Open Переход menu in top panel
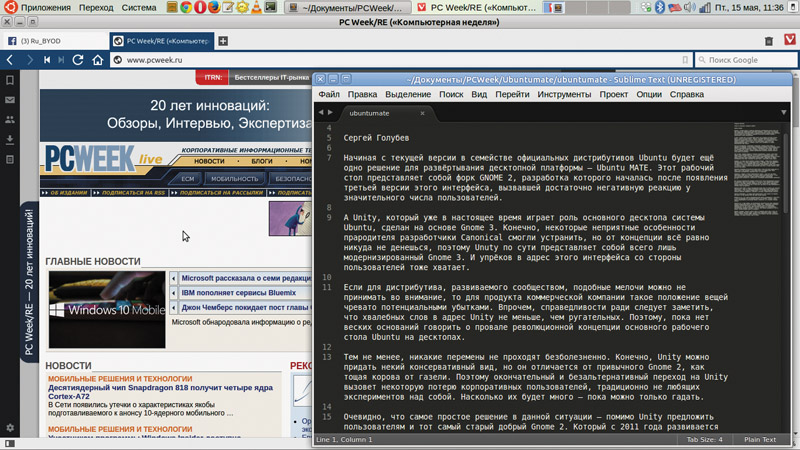Viewport: 800px width, 450px height. pyautogui.click(x=96, y=7)
